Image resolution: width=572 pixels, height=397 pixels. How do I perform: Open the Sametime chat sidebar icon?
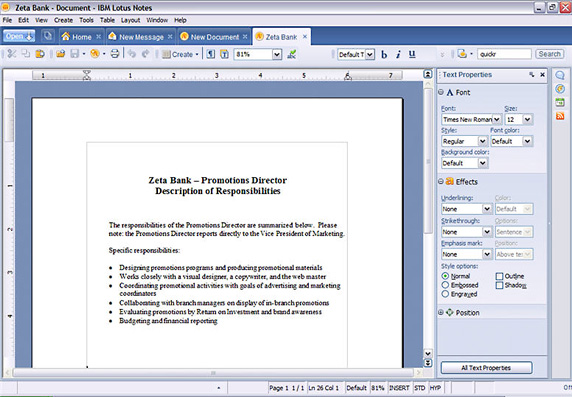pyautogui.click(x=560, y=76)
